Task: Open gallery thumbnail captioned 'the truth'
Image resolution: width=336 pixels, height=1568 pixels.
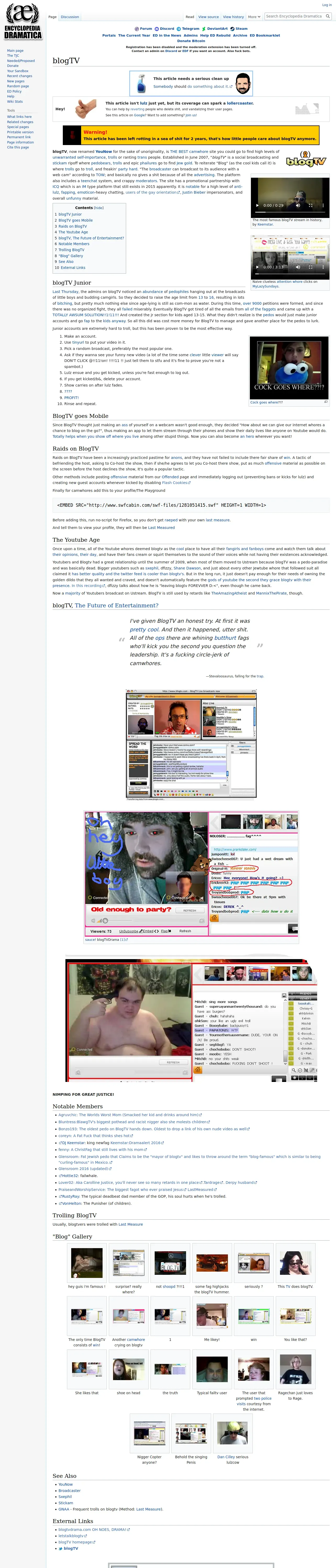Action: tap(170, 1370)
